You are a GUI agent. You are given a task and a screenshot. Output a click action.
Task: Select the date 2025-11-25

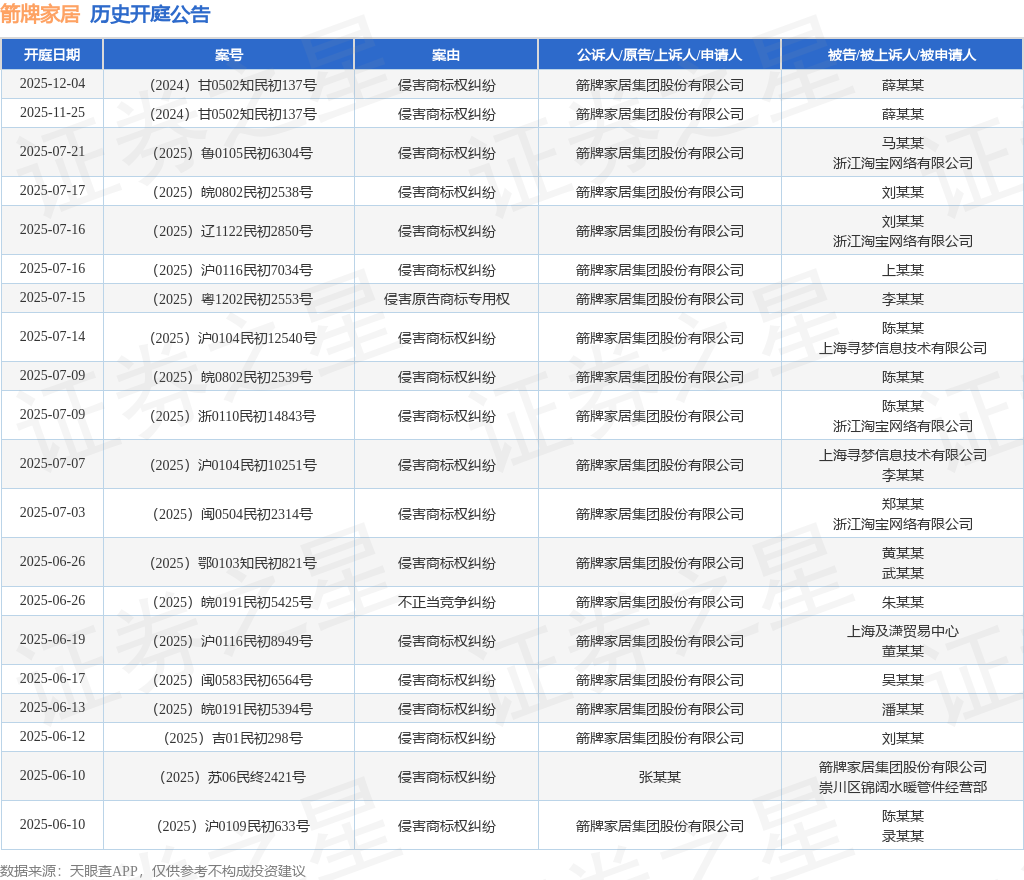point(52,113)
